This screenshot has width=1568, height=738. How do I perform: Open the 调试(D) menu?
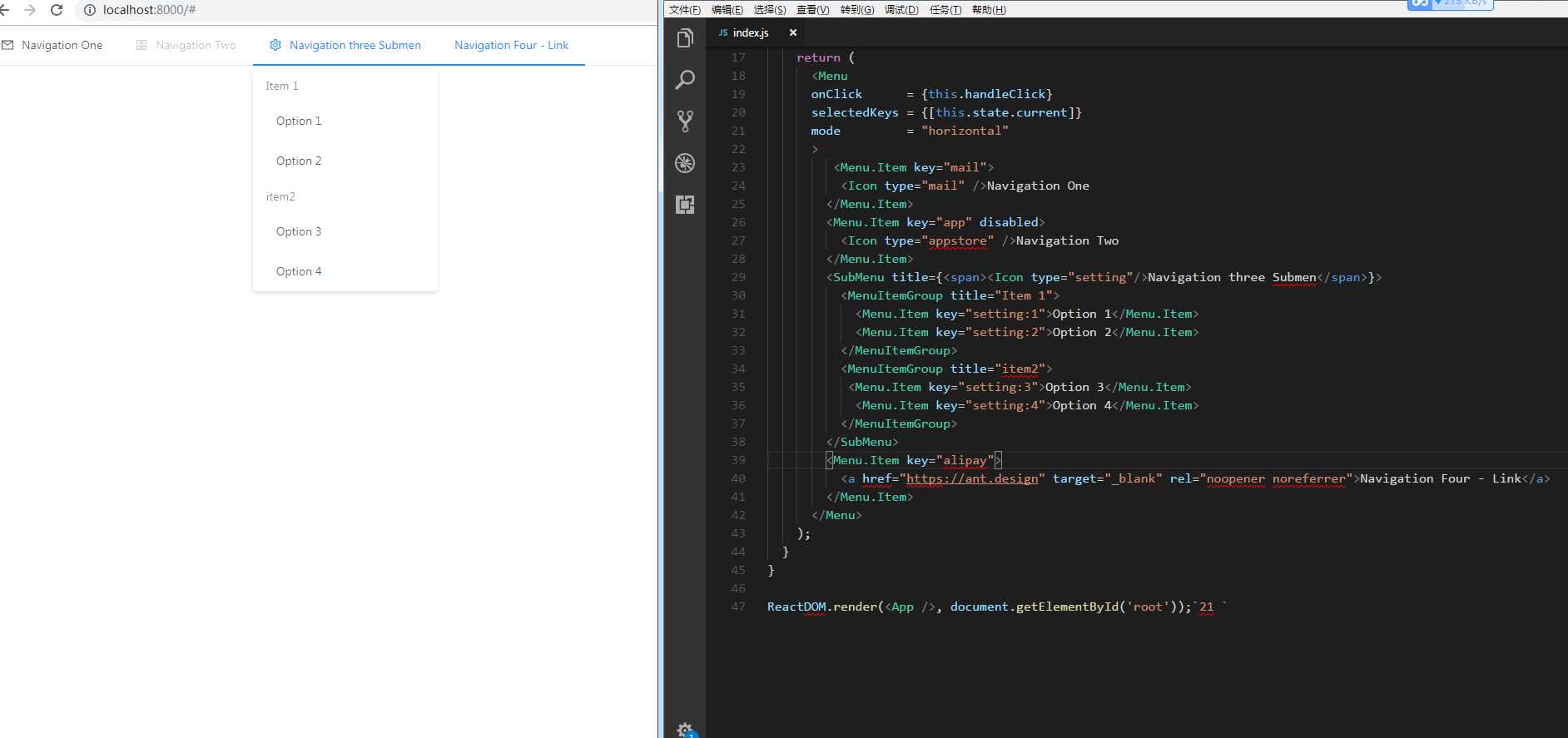tap(901, 10)
